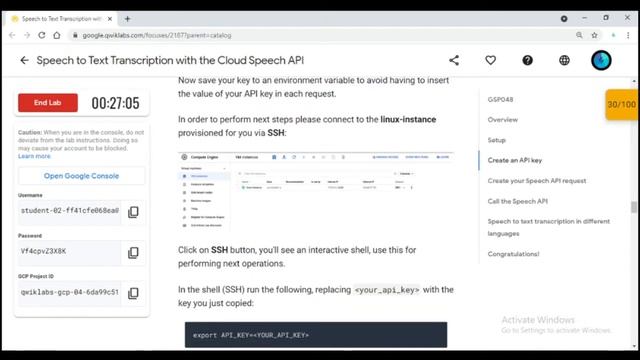Copy the GCP Project ID with copy icon

133,293
